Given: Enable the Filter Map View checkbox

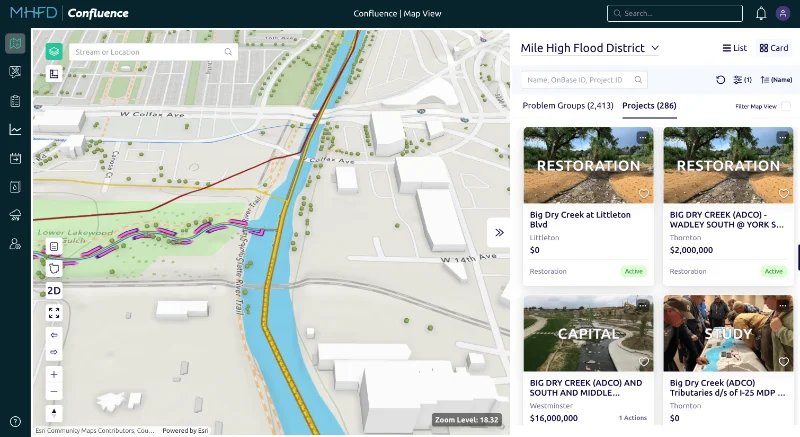Looking at the screenshot, I should tap(786, 106).
